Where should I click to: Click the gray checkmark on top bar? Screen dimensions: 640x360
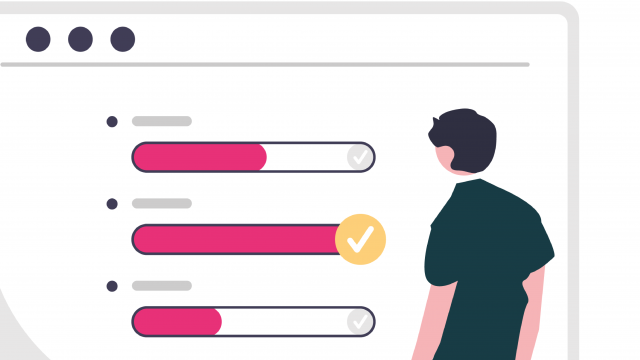click(x=360, y=157)
